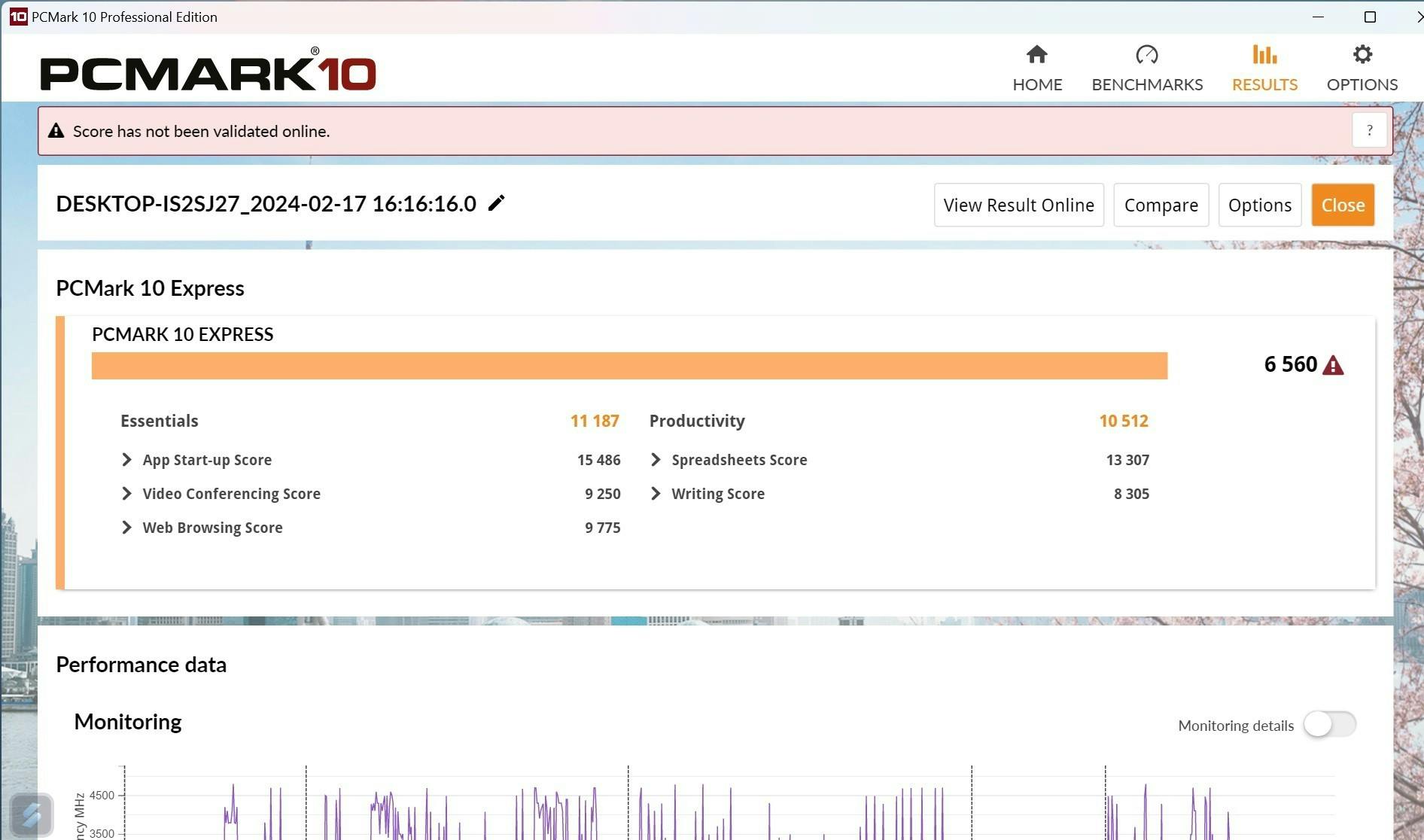Image resolution: width=1424 pixels, height=840 pixels.
Task: Click the Compare button
Action: click(x=1161, y=205)
